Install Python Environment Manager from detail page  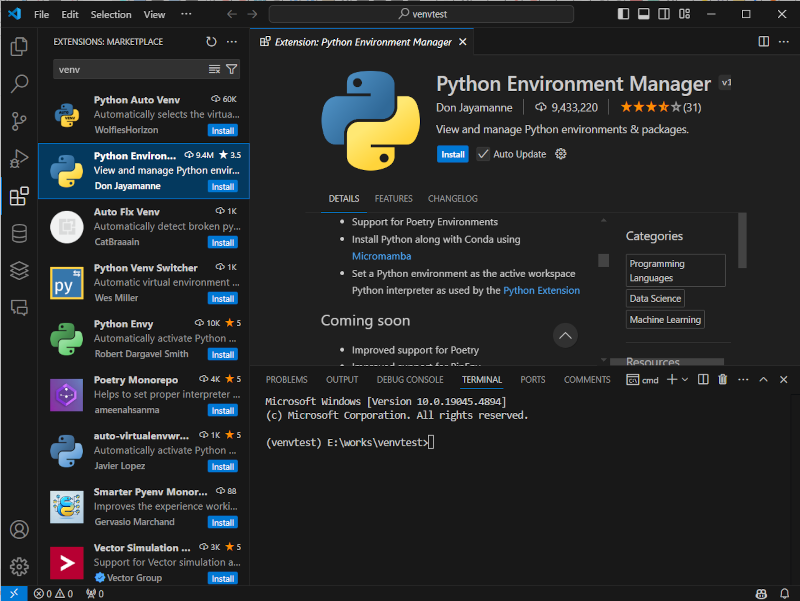453,154
